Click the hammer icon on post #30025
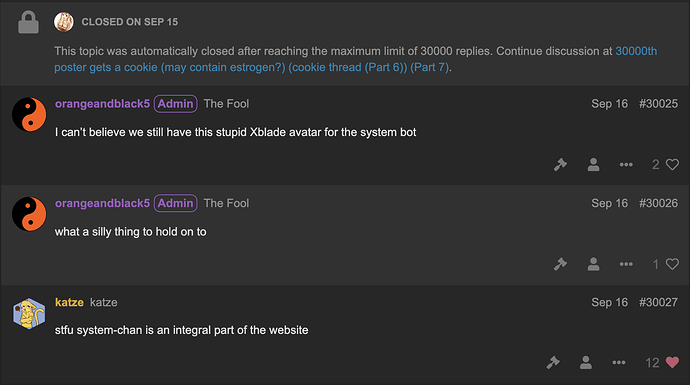The width and height of the screenshot is (690, 385). coord(560,165)
